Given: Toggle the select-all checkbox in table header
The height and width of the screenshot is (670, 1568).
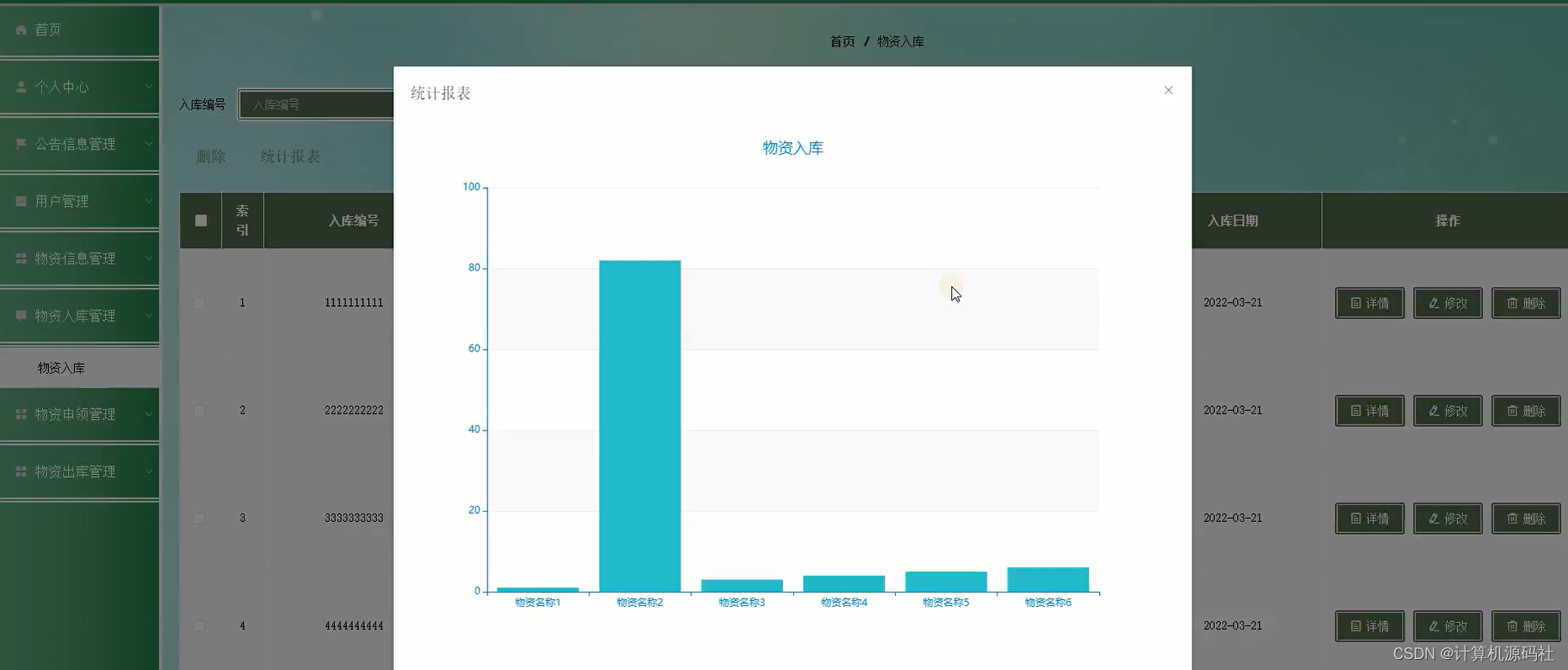Looking at the screenshot, I should point(201,220).
